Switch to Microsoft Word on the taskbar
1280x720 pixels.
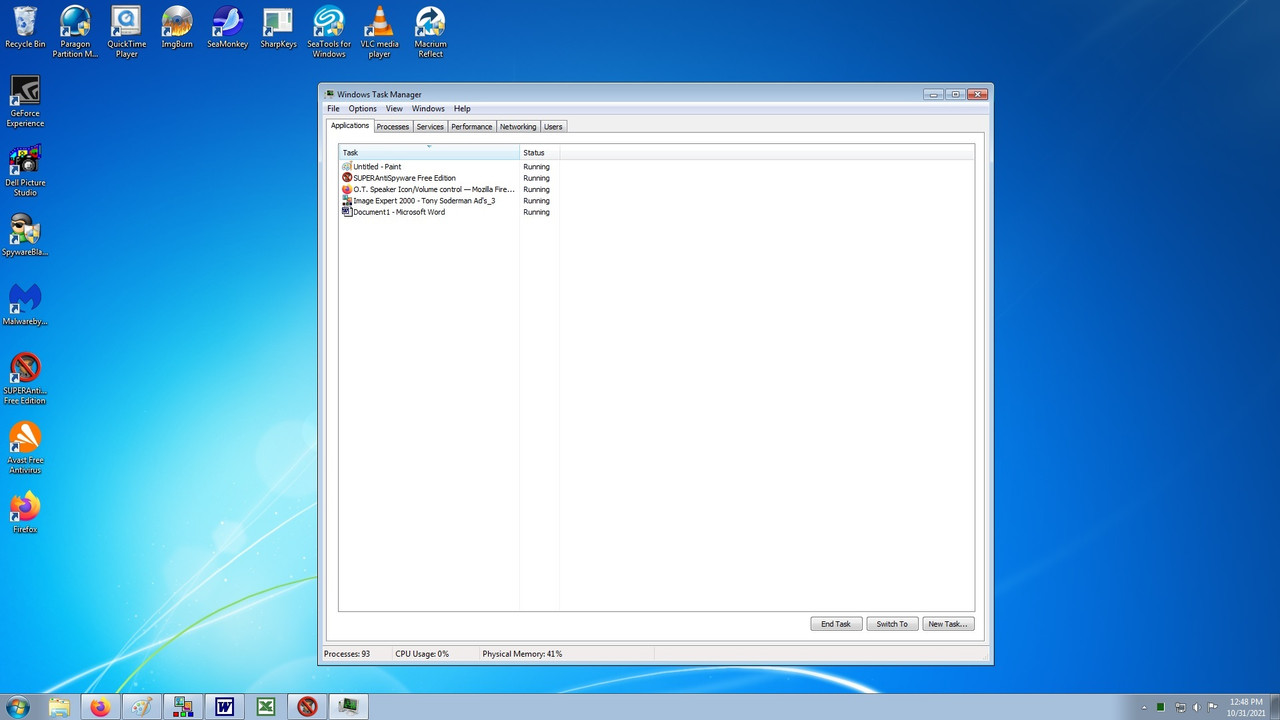coord(224,707)
